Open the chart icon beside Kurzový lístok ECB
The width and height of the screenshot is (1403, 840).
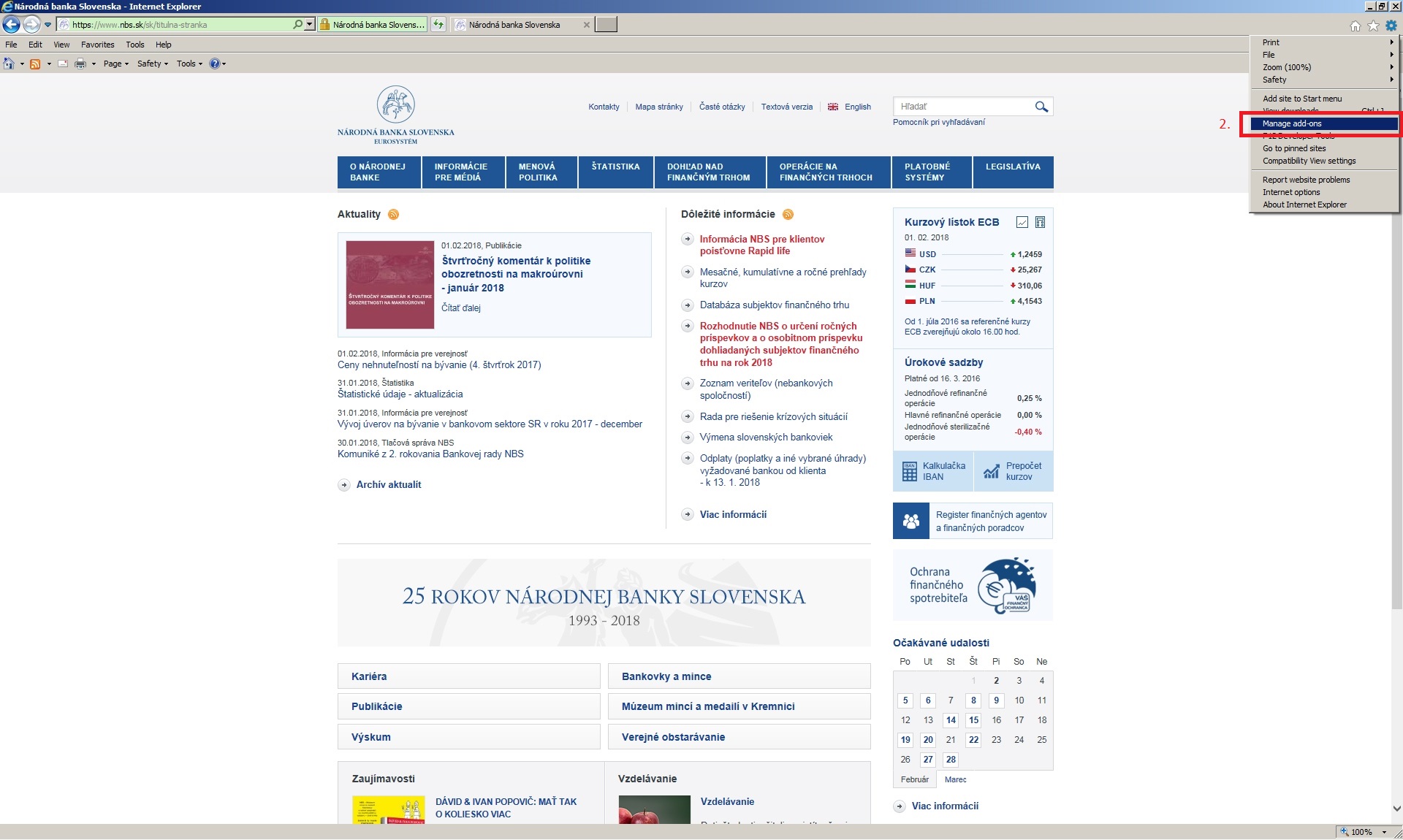(1022, 222)
